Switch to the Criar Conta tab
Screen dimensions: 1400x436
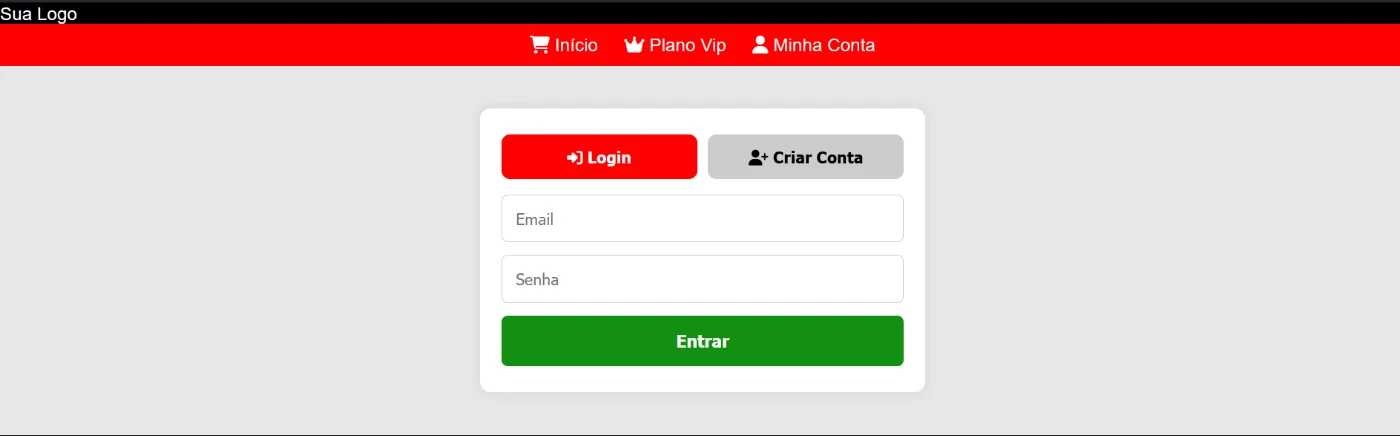tap(806, 157)
